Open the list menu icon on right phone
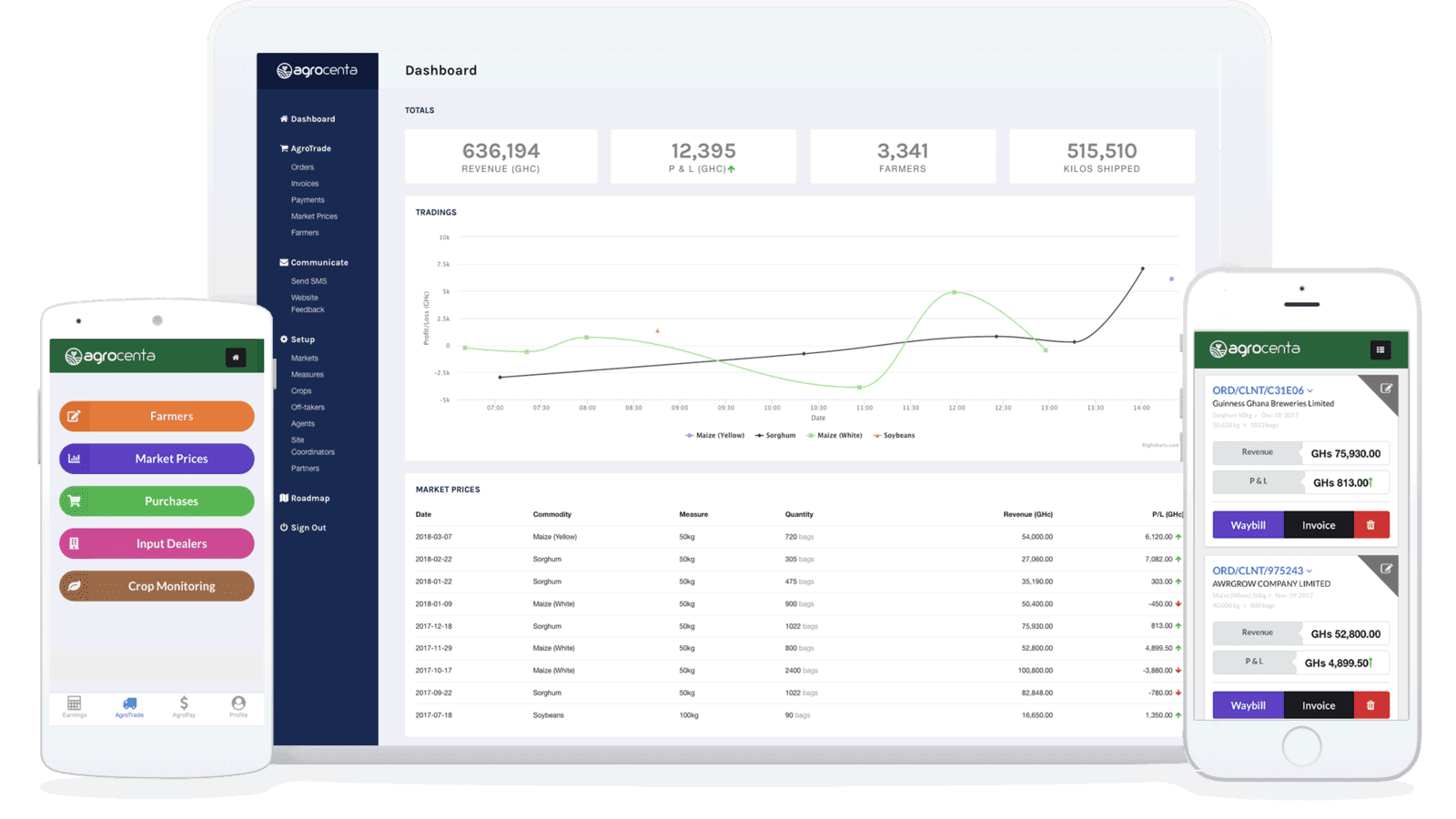The width and height of the screenshot is (1456, 819). (x=1380, y=349)
